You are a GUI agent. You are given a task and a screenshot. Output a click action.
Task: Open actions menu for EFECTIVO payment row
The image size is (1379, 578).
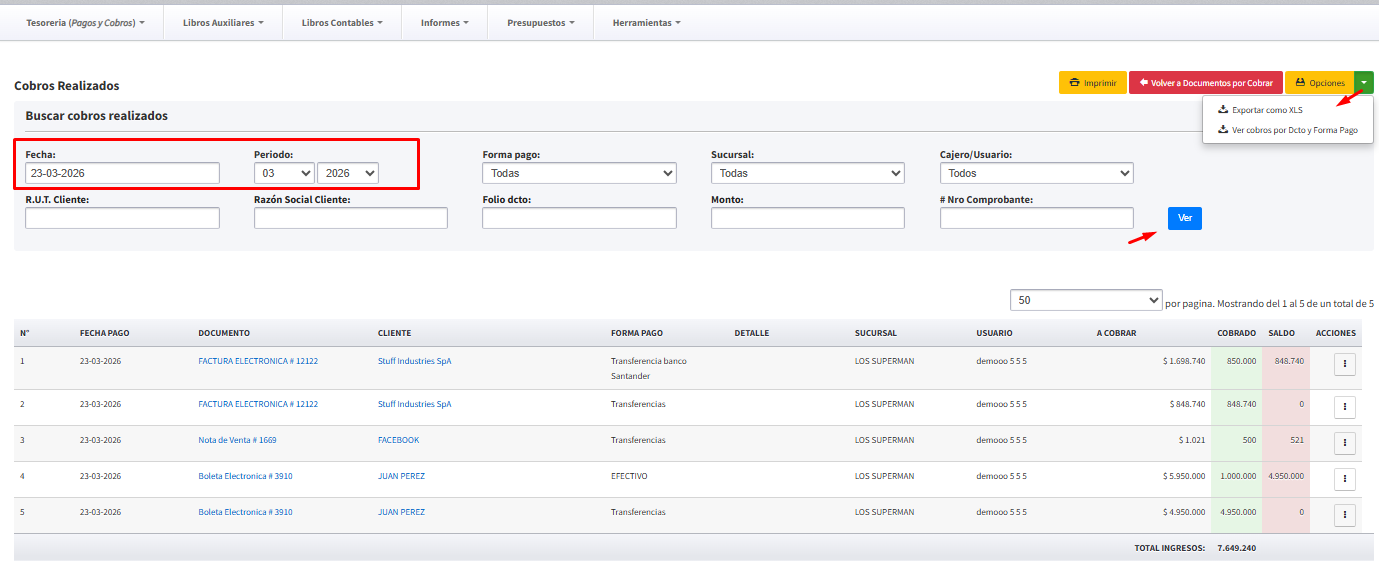(1345, 479)
